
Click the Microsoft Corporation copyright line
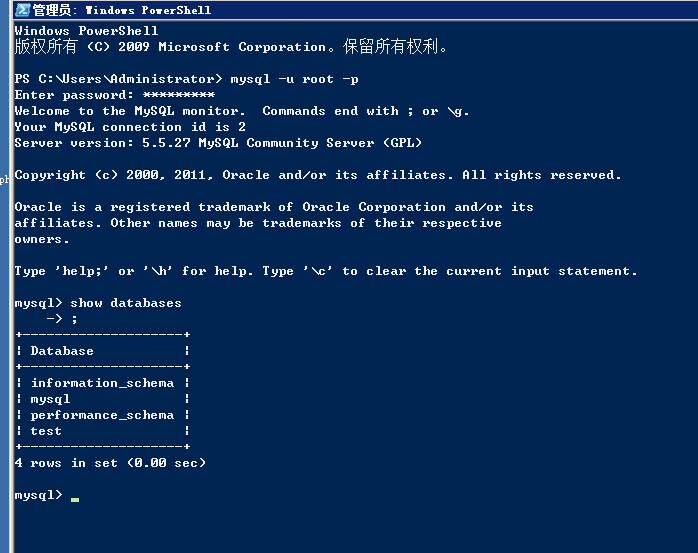(x=230, y=47)
